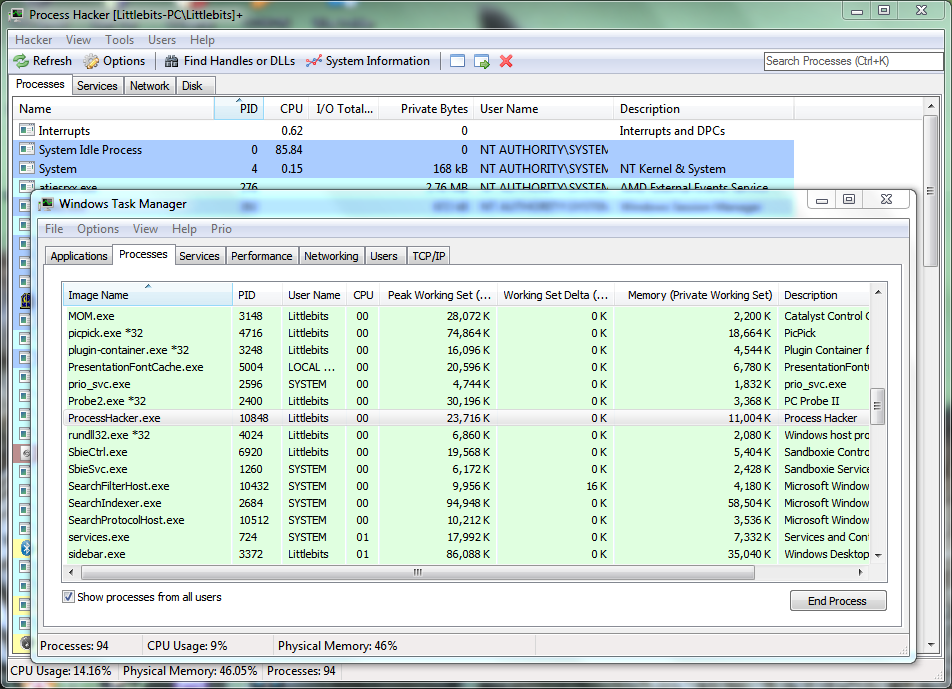
Task: Select Process Hacker Processes tab
Action: (x=40, y=84)
